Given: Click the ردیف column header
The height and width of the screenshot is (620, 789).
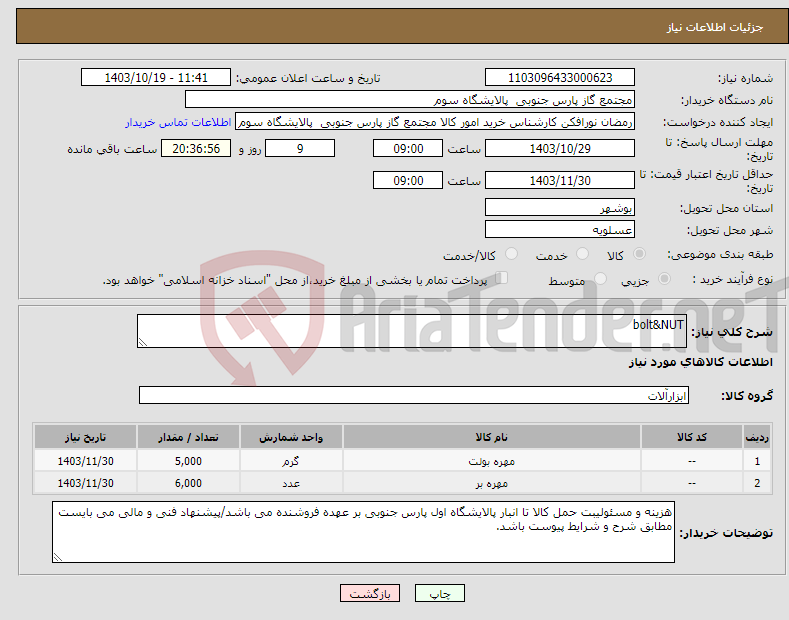Looking at the screenshot, I should point(757,437).
